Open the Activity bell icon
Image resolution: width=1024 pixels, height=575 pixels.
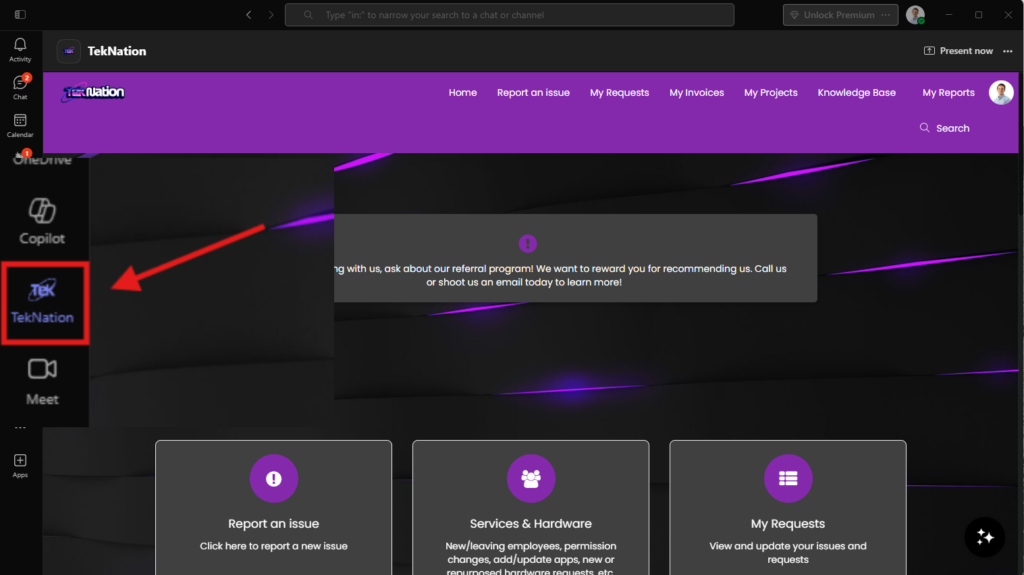(20, 50)
